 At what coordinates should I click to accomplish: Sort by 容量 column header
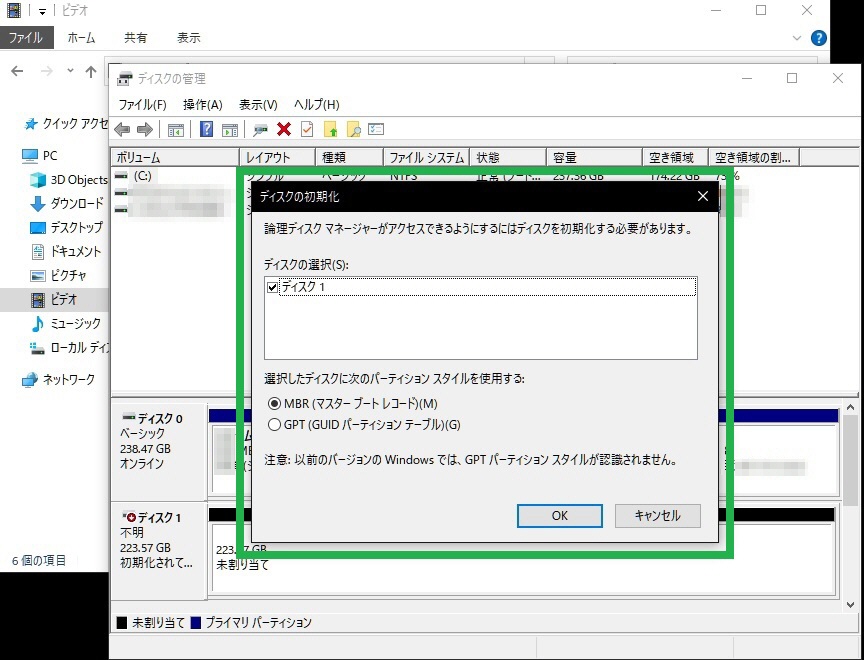pyautogui.click(x=595, y=158)
